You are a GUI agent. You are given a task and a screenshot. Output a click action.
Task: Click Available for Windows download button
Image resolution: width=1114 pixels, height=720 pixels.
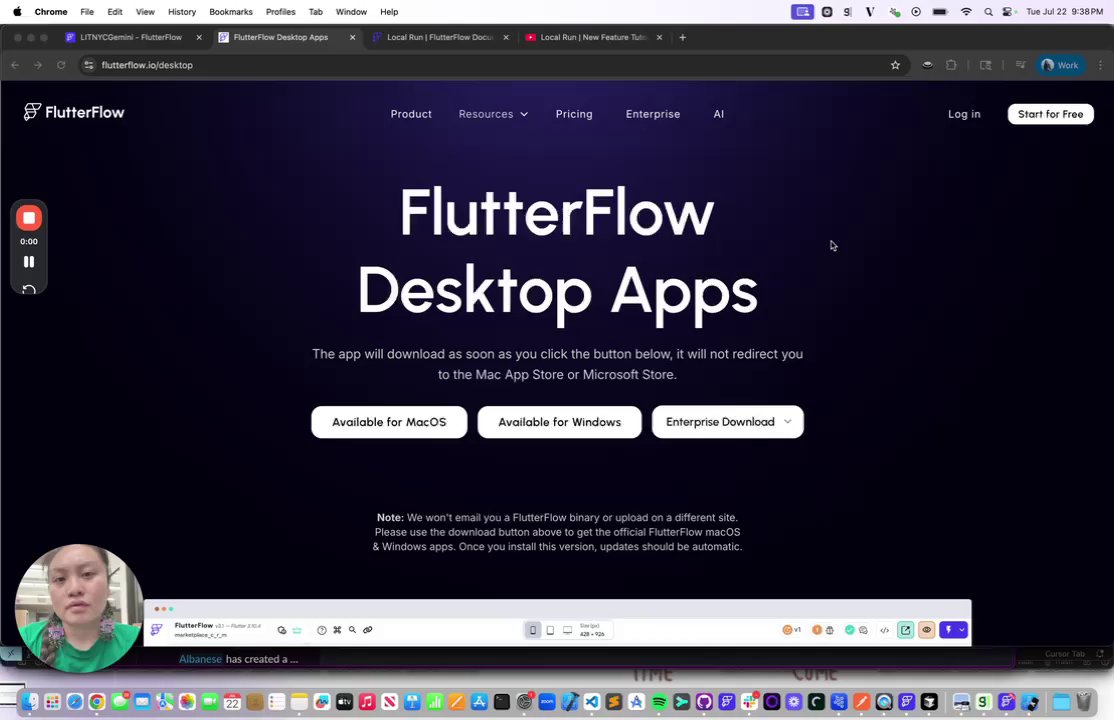tap(559, 422)
